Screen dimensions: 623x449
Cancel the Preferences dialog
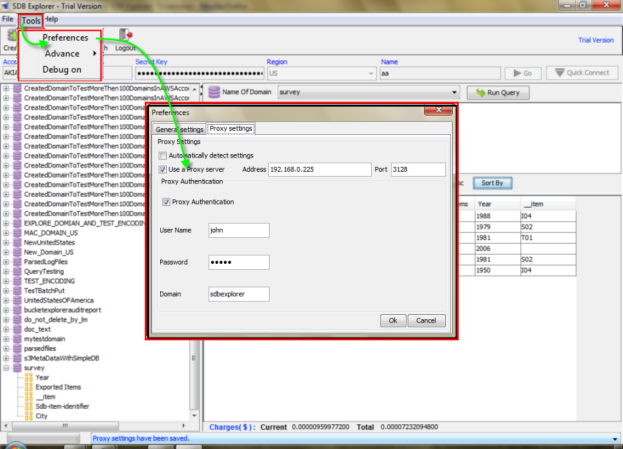(x=426, y=320)
